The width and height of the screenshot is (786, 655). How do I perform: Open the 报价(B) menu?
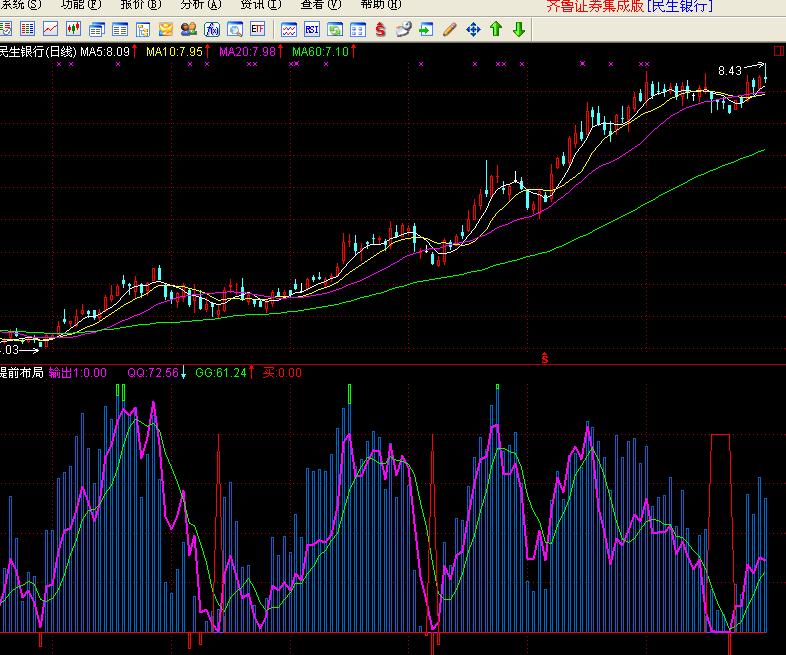pyautogui.click(x=141, y=5)
